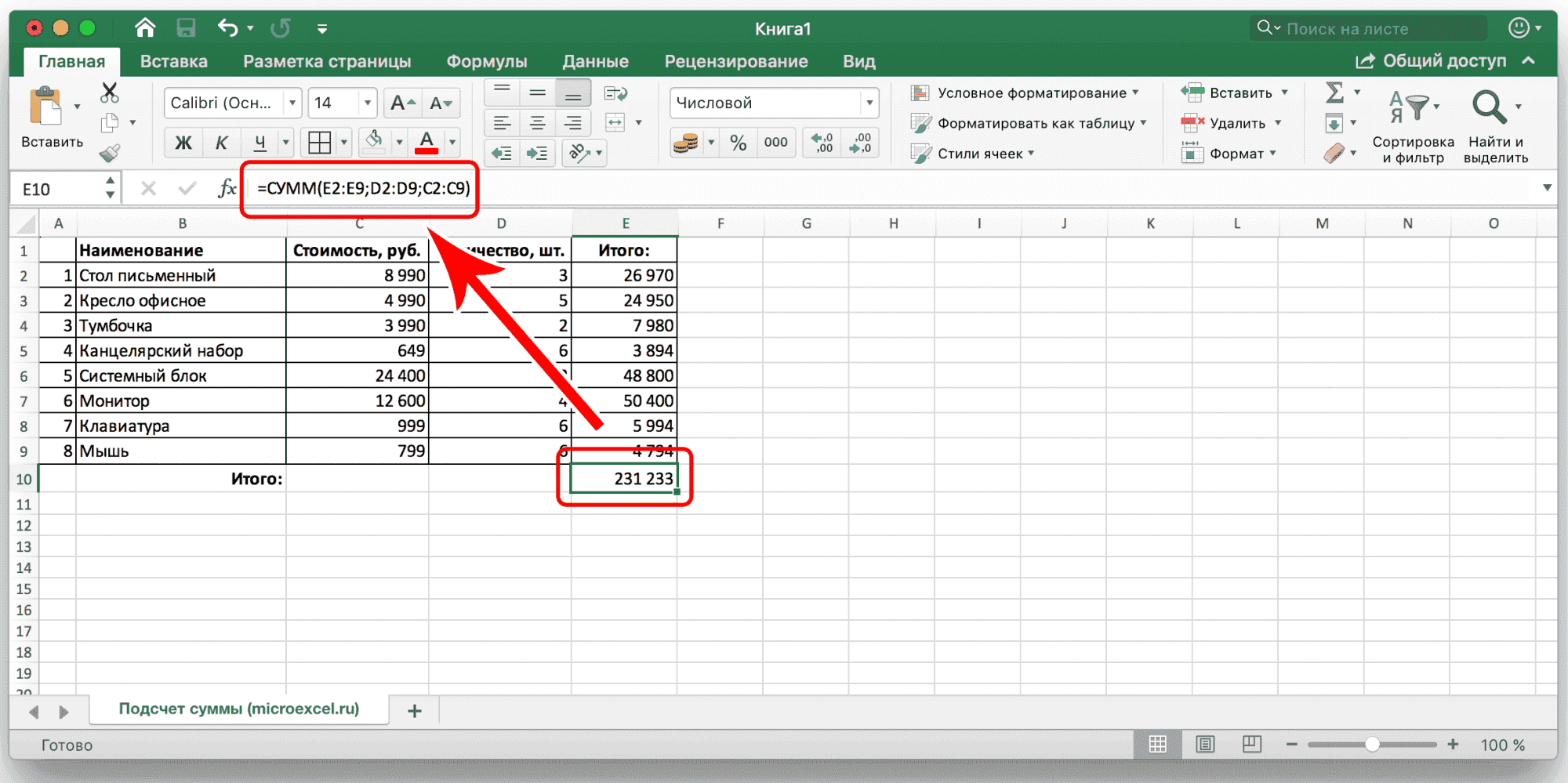Screen dimensions: 1568x783
Task: Open the Calibri font name dropdown
Action: 292,103
